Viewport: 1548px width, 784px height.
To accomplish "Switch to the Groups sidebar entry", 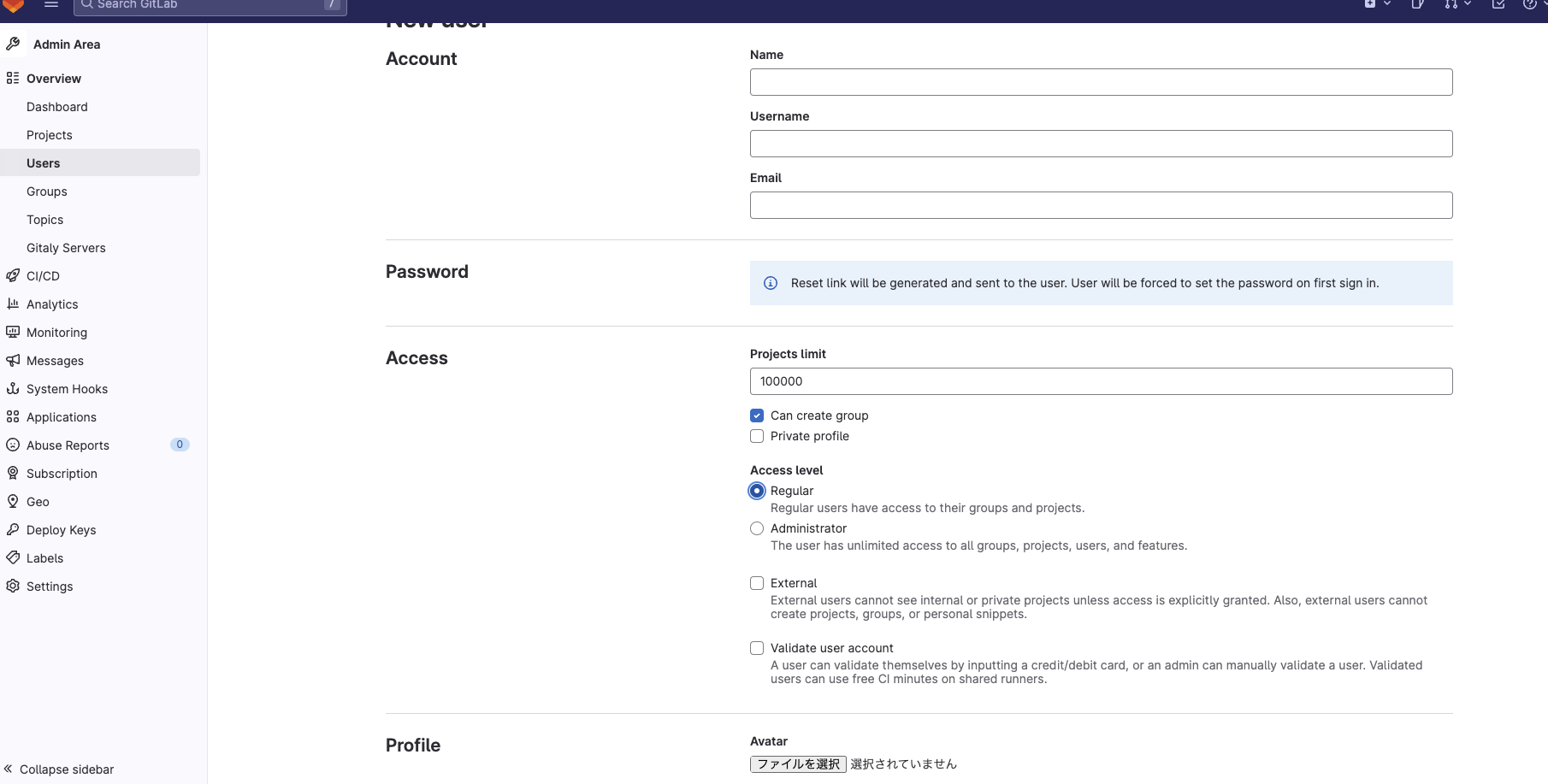I will point(46,191).
